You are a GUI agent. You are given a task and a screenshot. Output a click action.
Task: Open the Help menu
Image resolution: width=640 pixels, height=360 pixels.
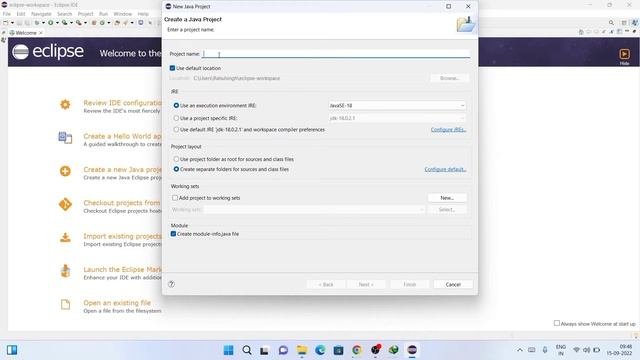click(x=143, y=14)
